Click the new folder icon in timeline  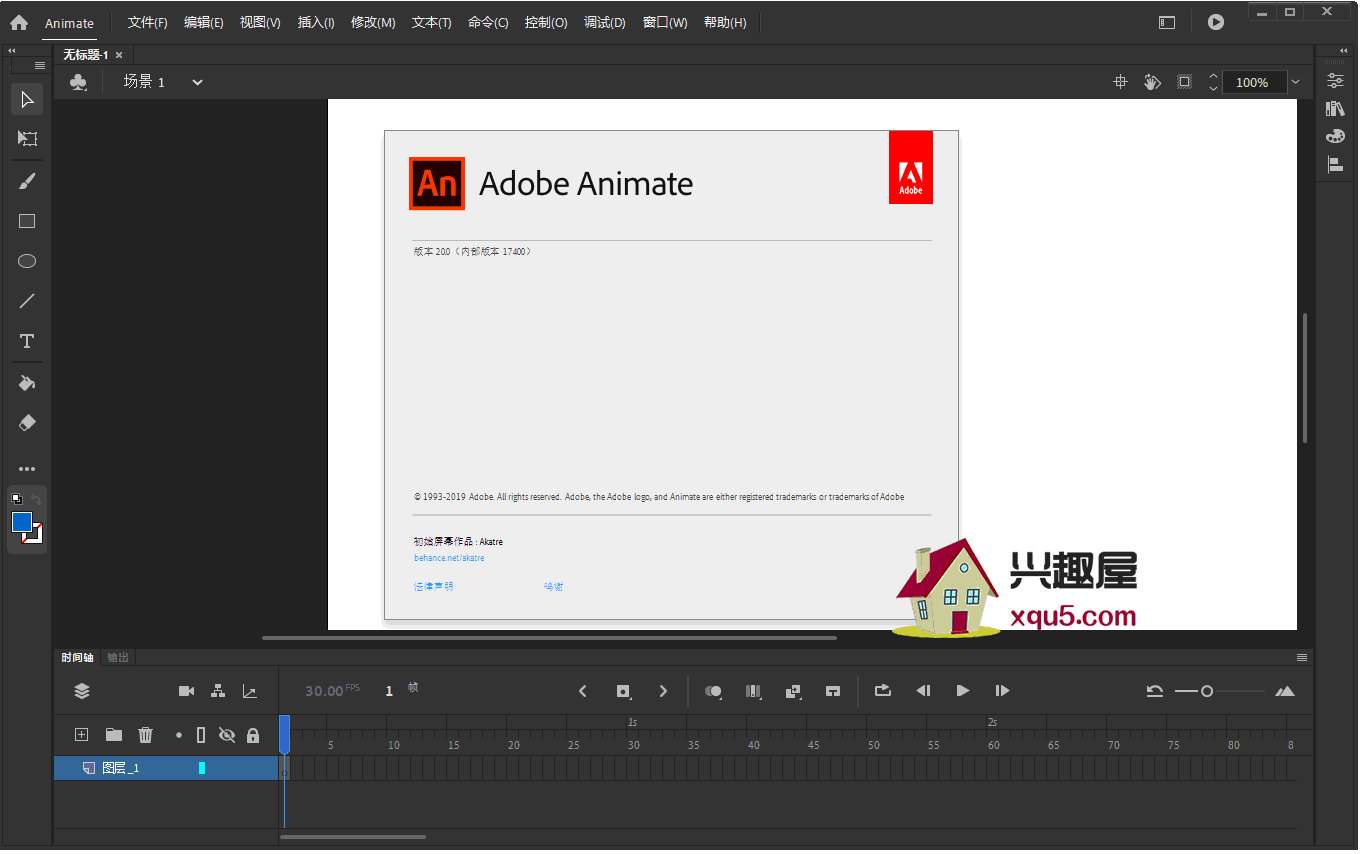tap(114, 735)
